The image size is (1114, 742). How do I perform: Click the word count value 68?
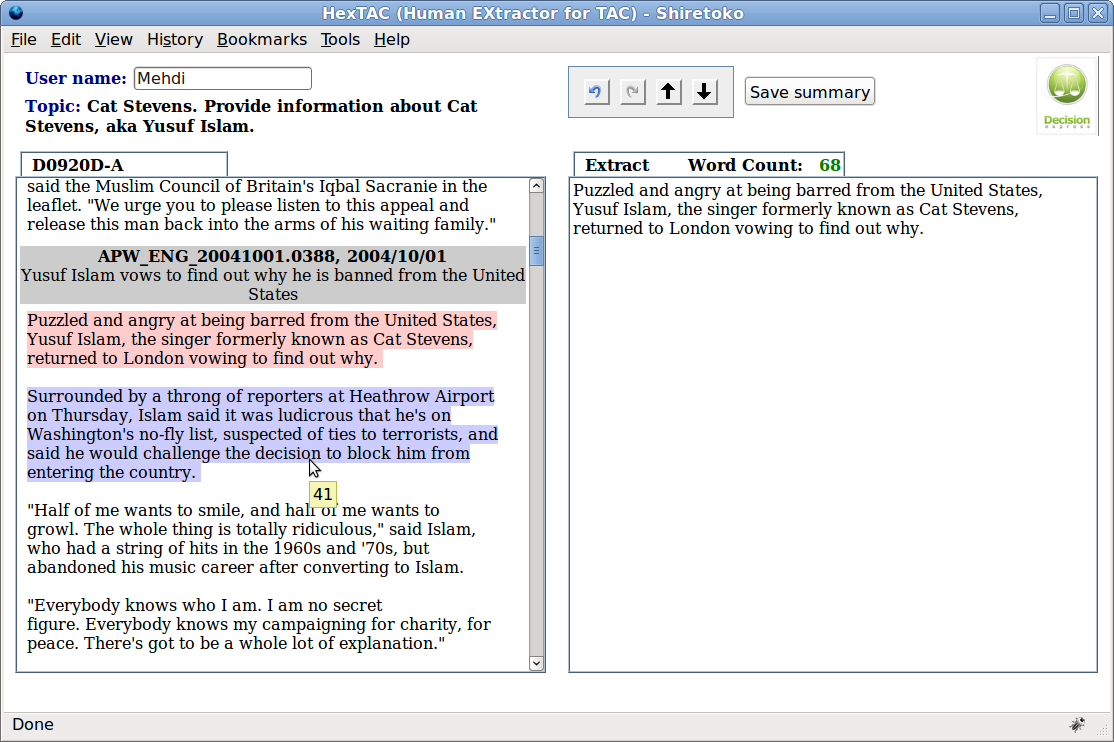(x=830, y=165)
